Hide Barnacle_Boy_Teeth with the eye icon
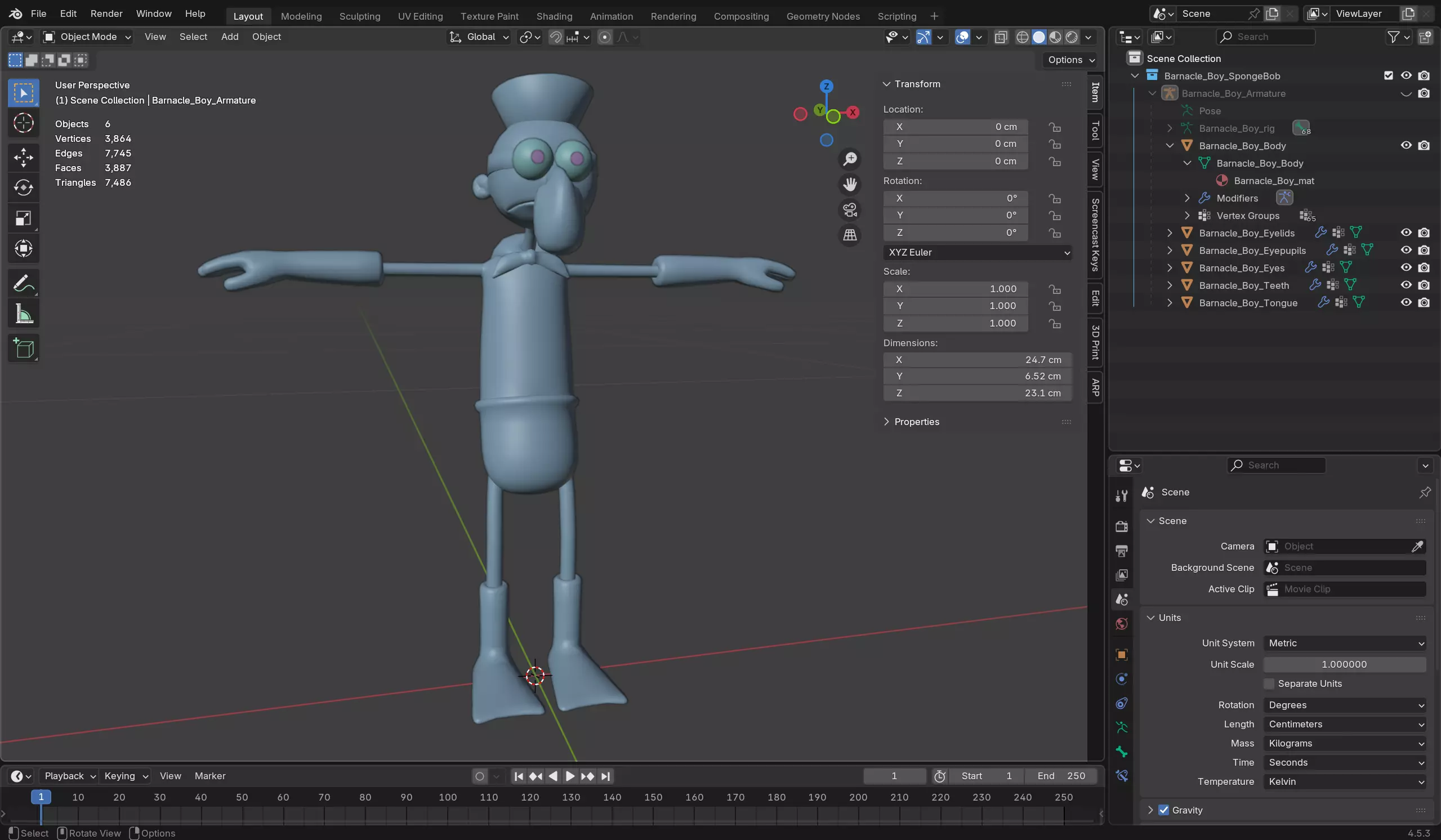Viewport: 1441px width, 840px height. point(1406,285)
